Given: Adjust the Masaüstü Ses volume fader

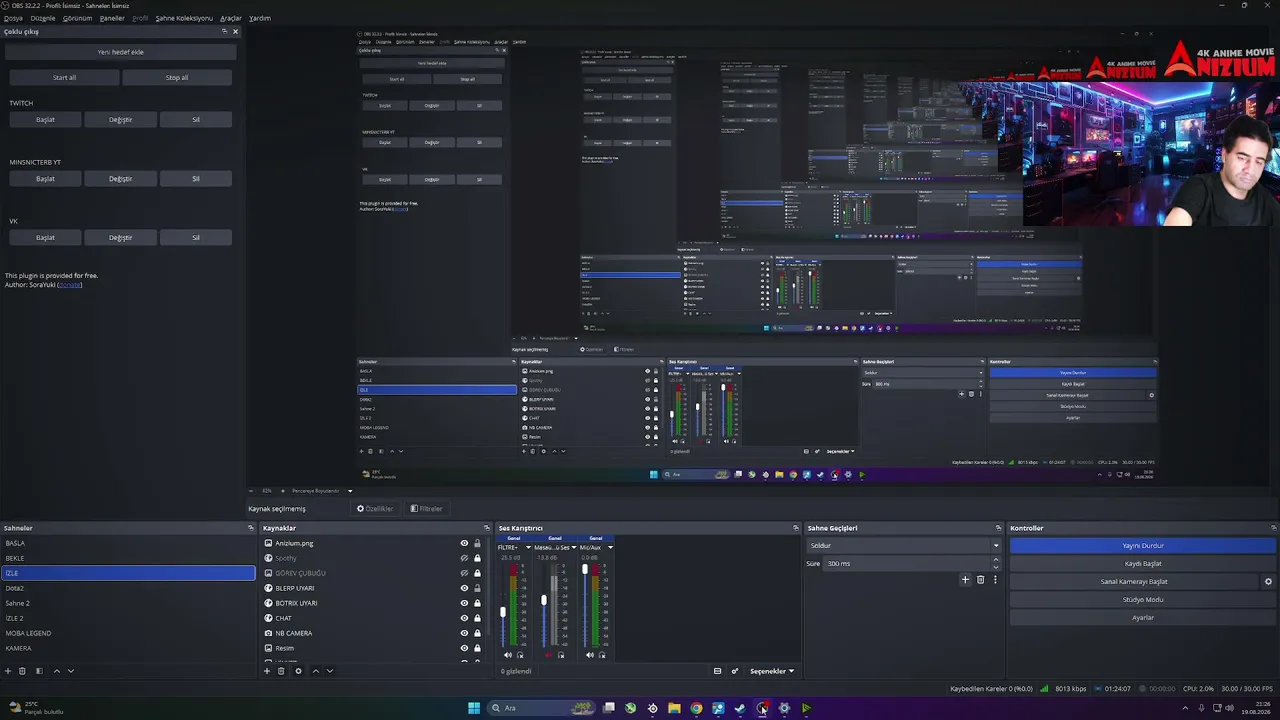Looking at the screenshot, I should click(544, 600).
